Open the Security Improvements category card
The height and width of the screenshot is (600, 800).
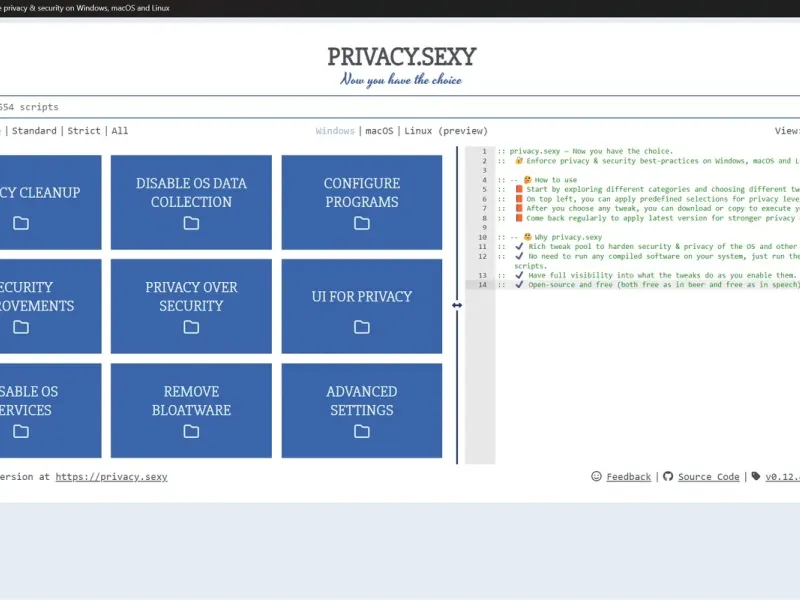(x=51, y=306)
